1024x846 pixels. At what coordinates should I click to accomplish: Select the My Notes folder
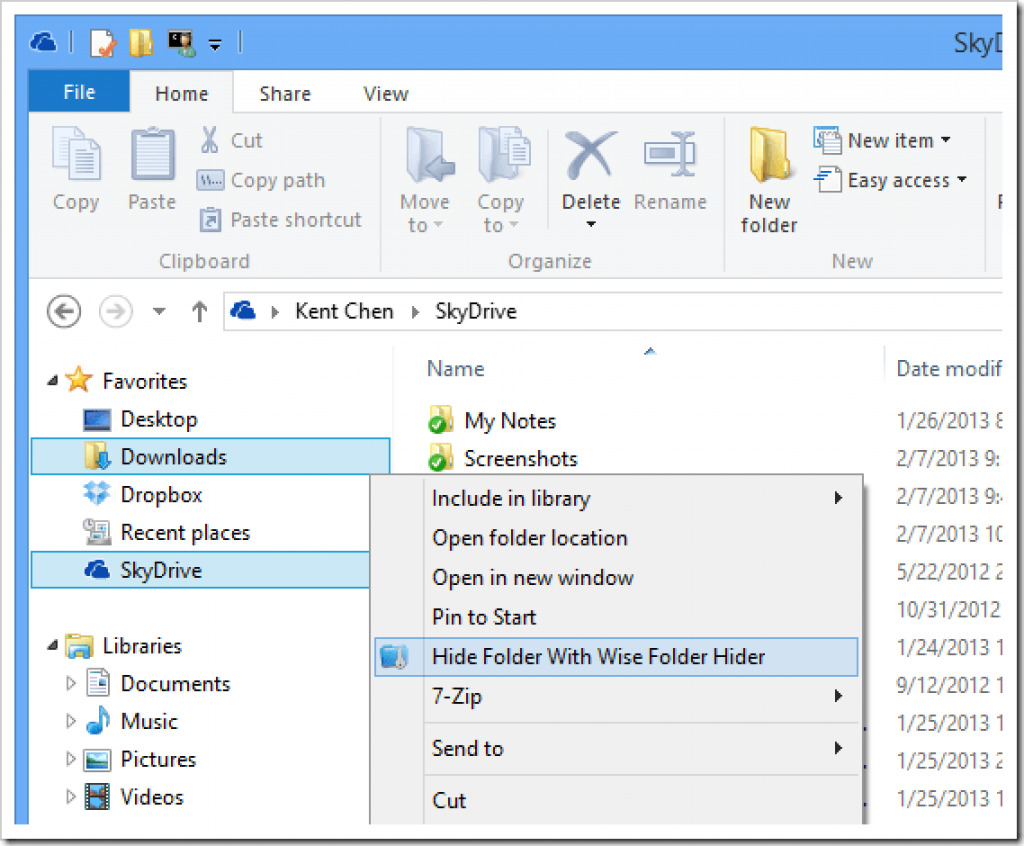tap(510, 421)
